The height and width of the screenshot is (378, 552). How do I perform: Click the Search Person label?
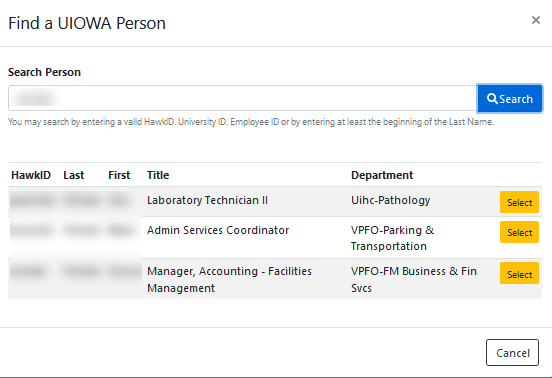point(44,72)
